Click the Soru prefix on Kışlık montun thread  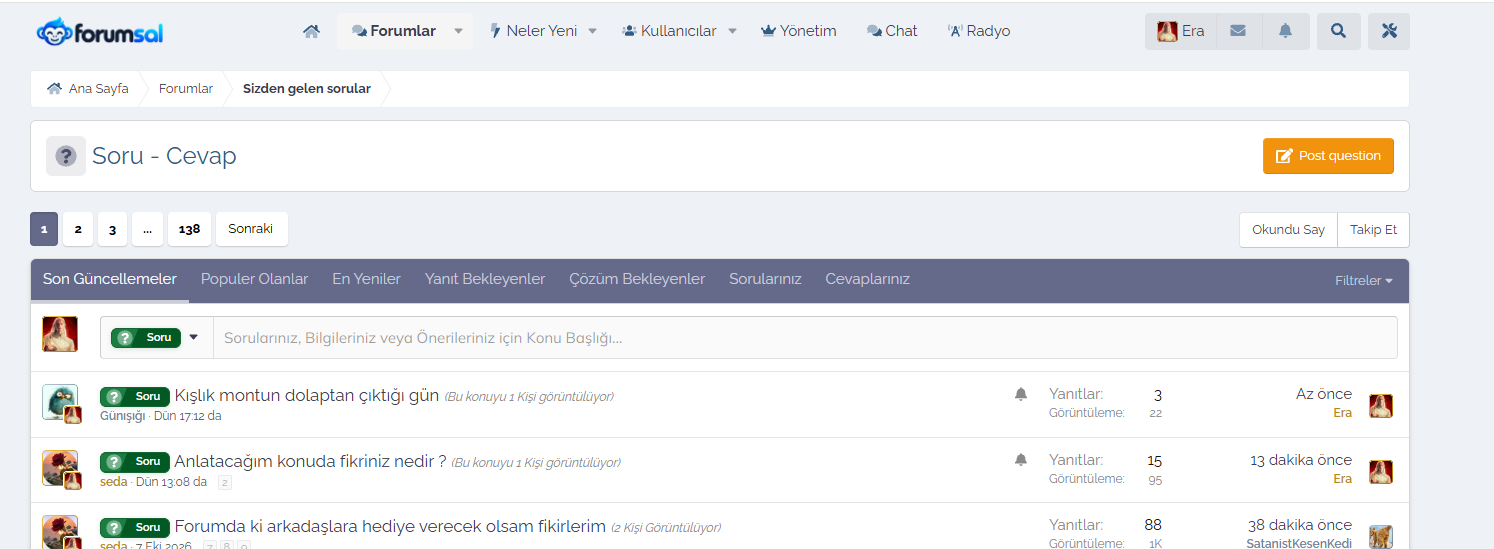tap(135, 396)
